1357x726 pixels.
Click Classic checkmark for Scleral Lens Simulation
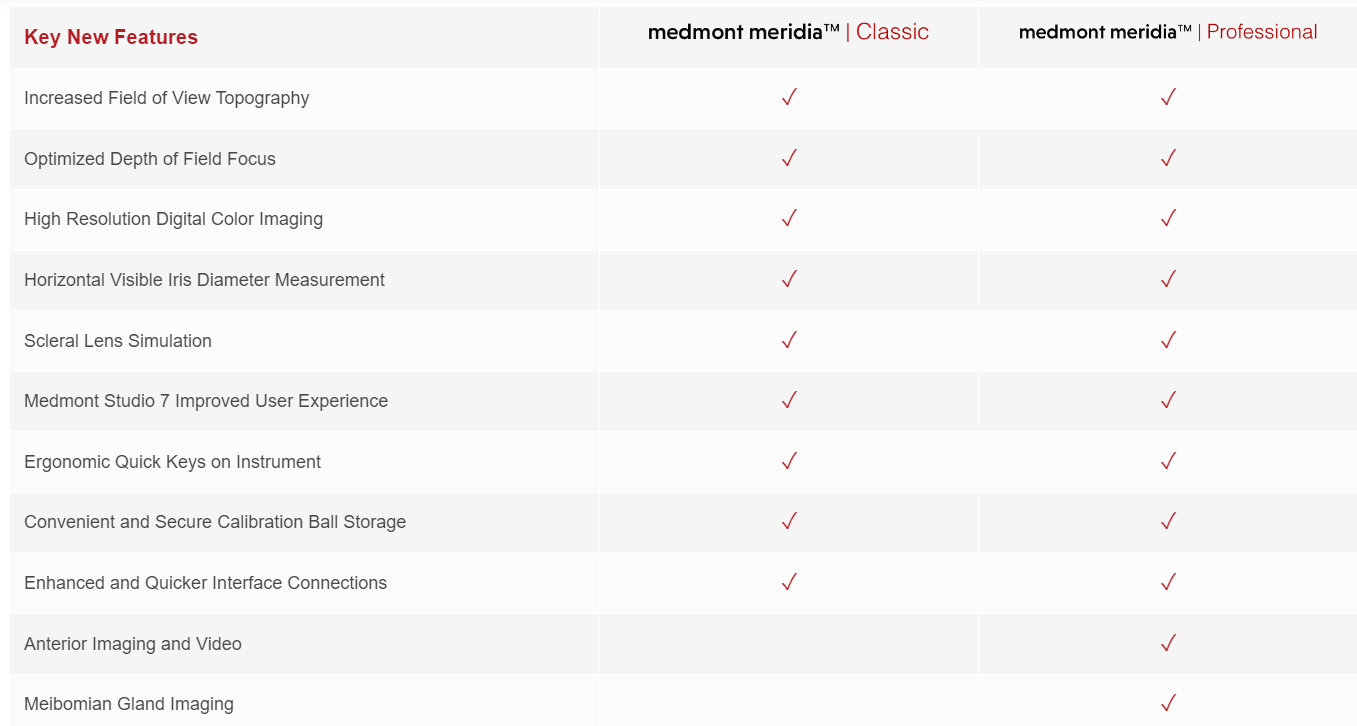789,340
